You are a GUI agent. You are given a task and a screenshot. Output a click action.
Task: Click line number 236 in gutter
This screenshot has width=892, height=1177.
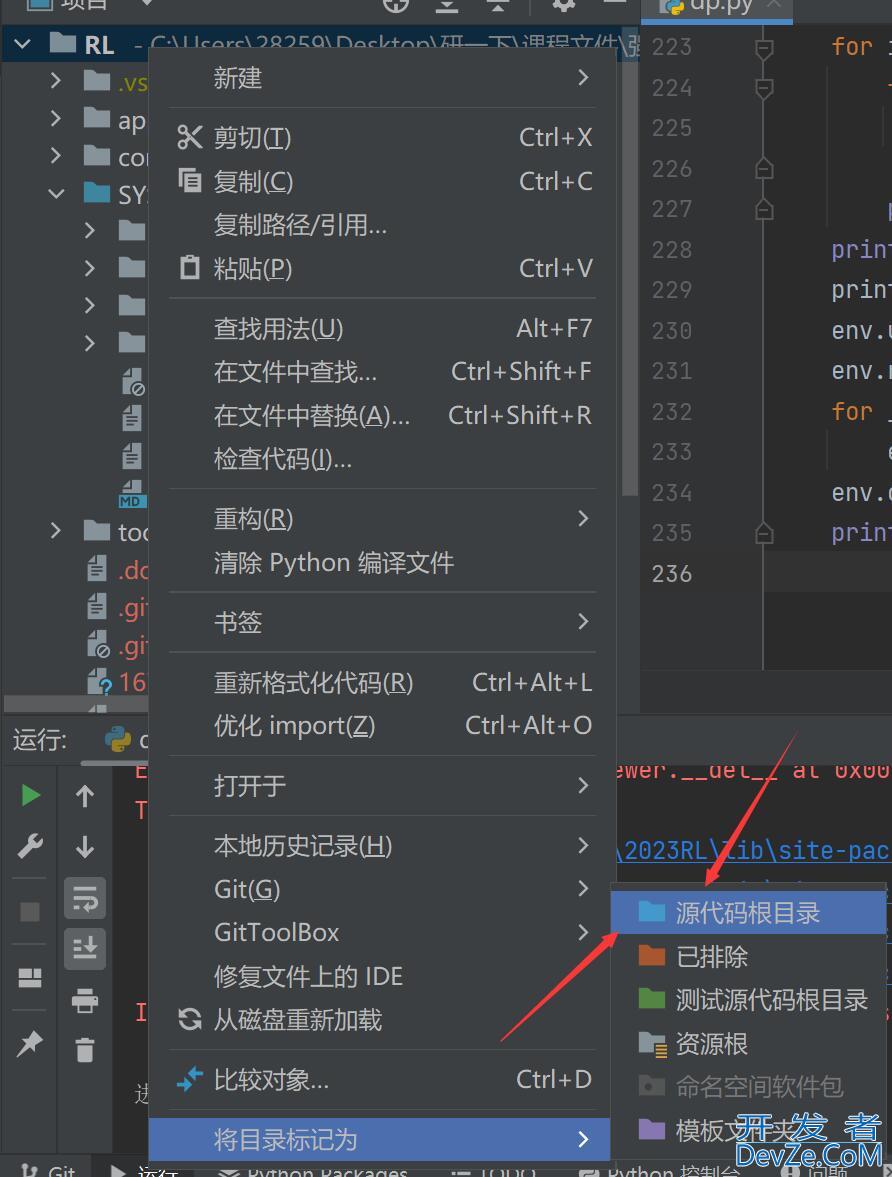[x=672, y=574]
